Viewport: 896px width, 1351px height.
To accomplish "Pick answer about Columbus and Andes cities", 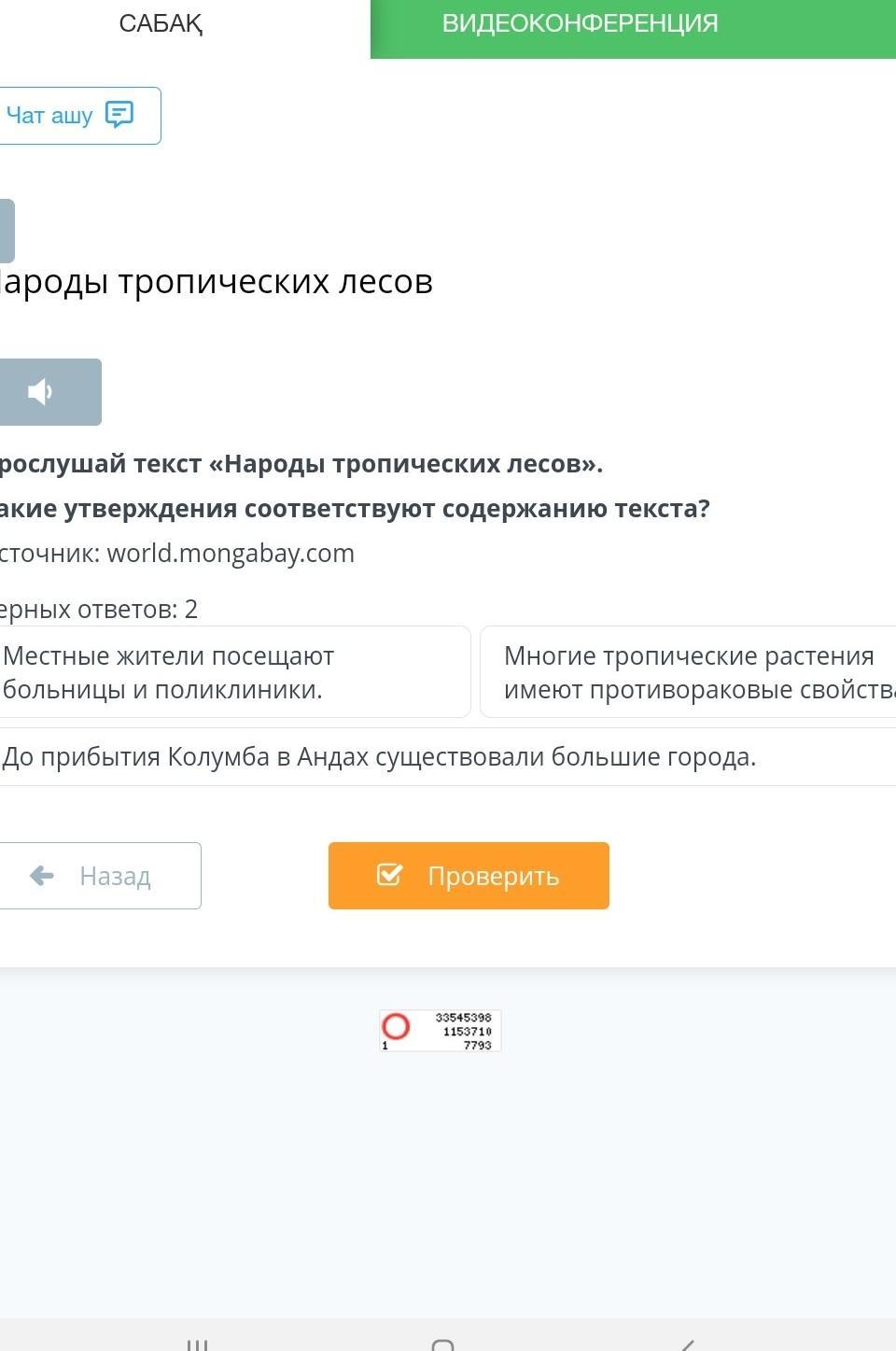I will pos(379,756).
